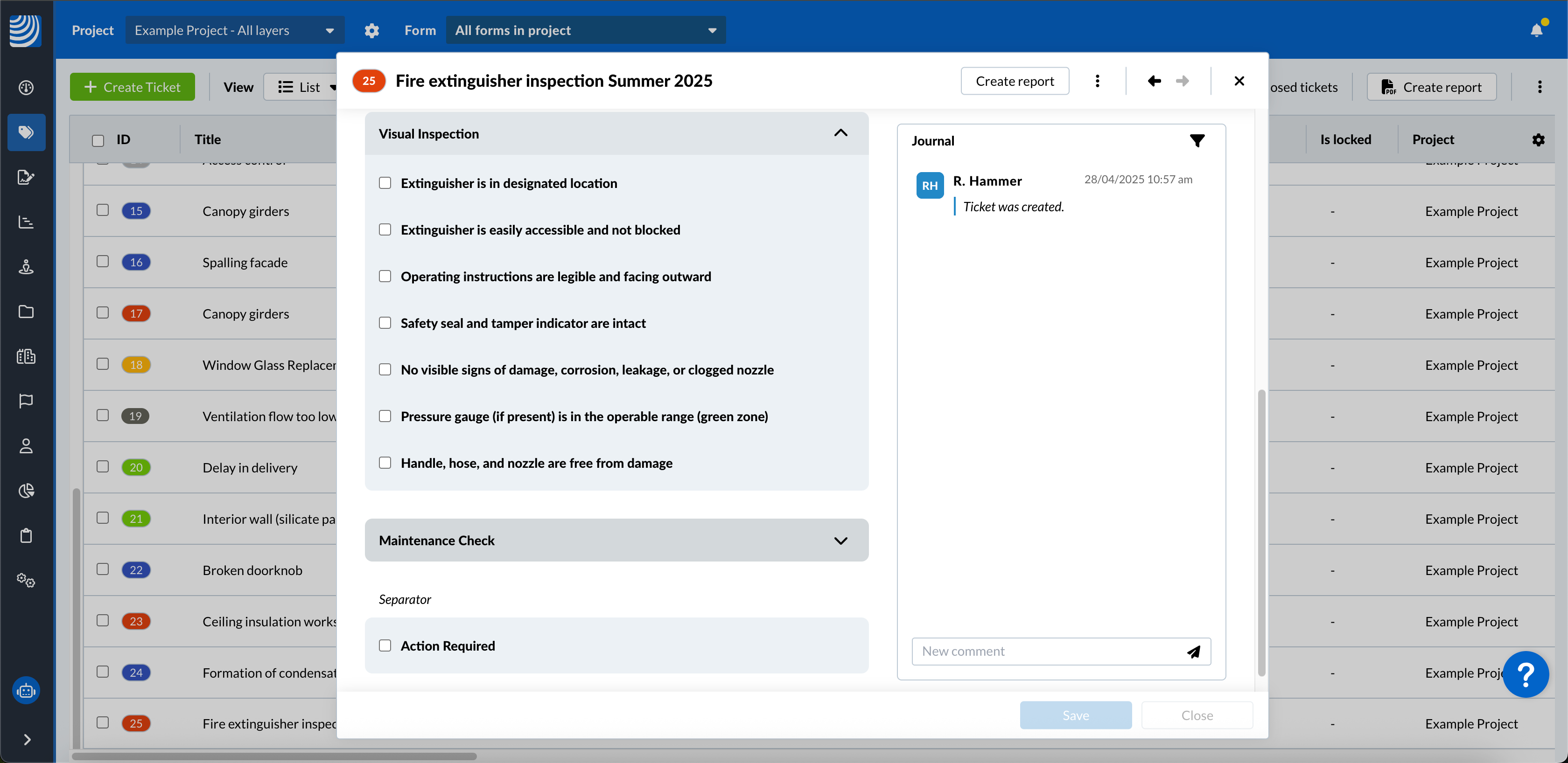Image resolution: width=1568 pixels, height=763 pixels.
Task: Click the green Create Ticket button
Action: click(x=132, y=87)
